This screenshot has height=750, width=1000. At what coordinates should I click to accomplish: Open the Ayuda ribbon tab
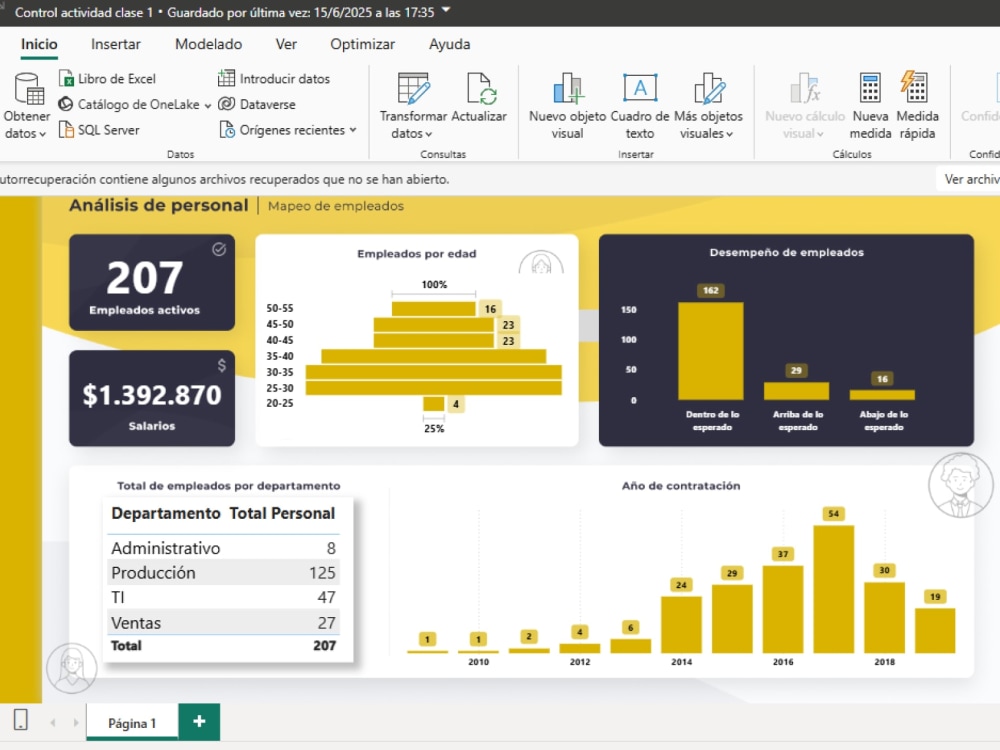(450, 44)
